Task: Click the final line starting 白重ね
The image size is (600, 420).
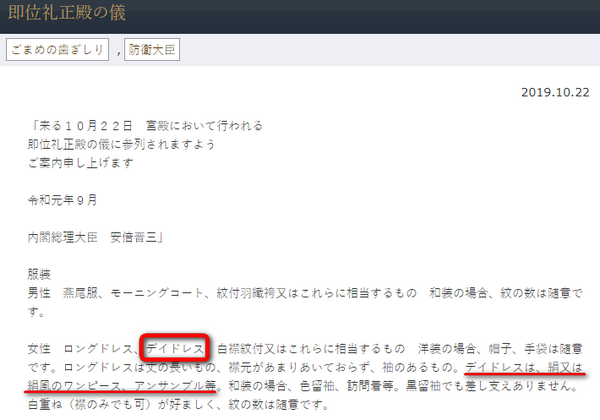Action: (178, 404)
